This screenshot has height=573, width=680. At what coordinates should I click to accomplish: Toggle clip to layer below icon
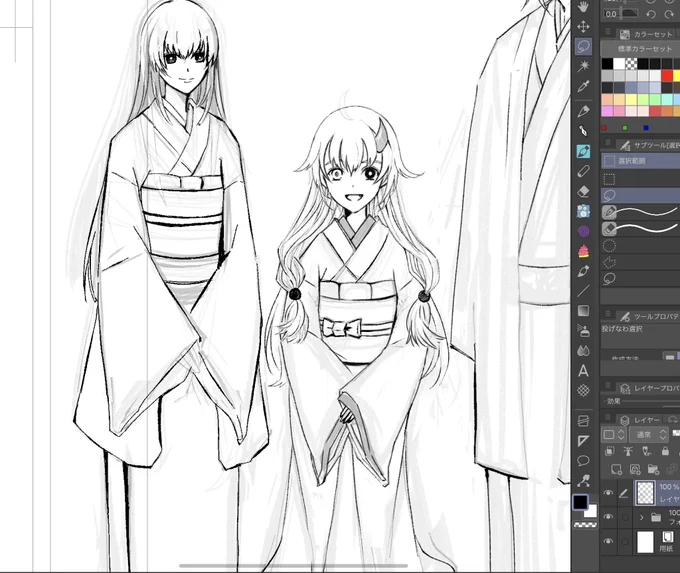click(x=609, y=452)
